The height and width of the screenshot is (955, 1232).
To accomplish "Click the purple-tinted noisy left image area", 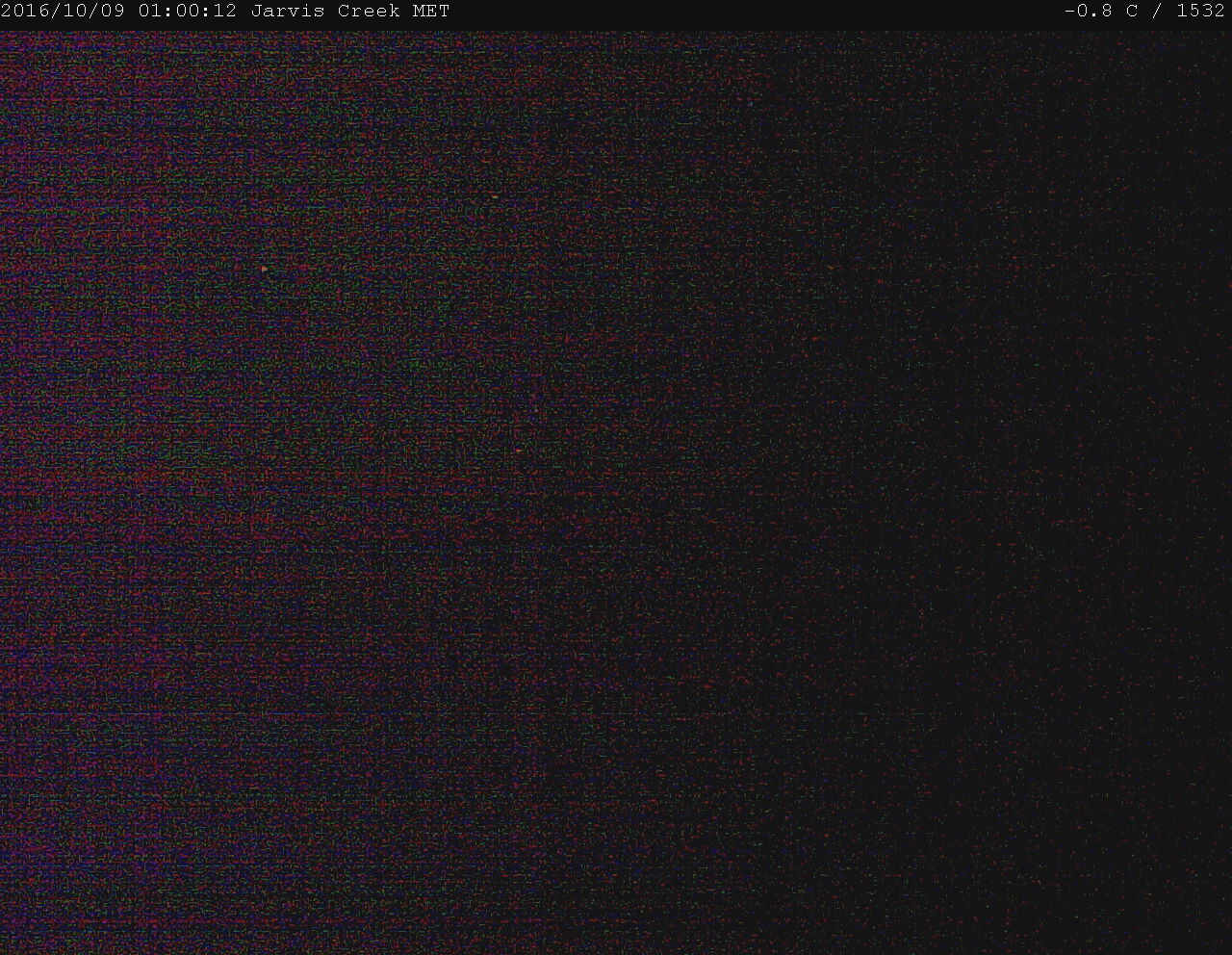I will pyautogui.click(x=192, y=481).
